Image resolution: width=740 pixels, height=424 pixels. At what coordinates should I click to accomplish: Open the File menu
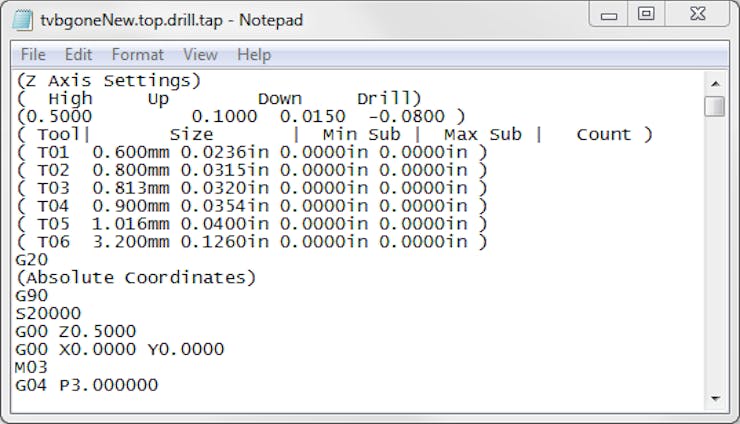pos(33,55)
